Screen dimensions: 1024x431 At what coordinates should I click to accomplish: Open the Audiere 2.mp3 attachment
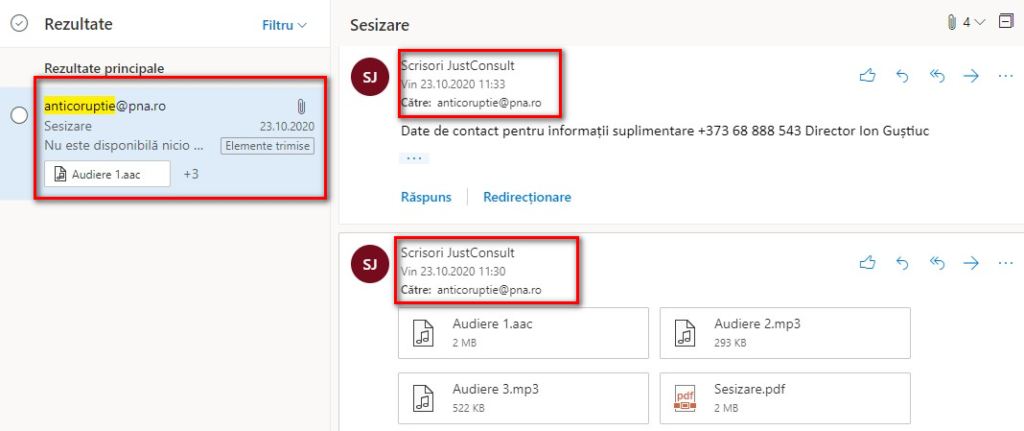pyautogui.click(x=785, y=333)
